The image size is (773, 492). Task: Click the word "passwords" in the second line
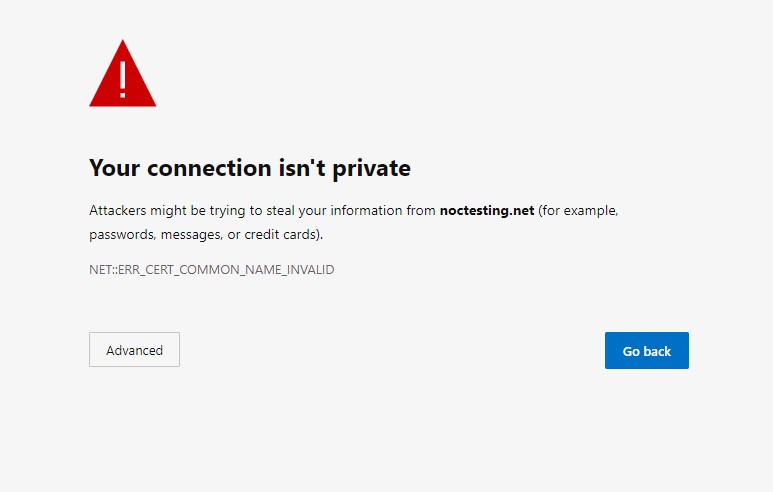coord(122,235)
